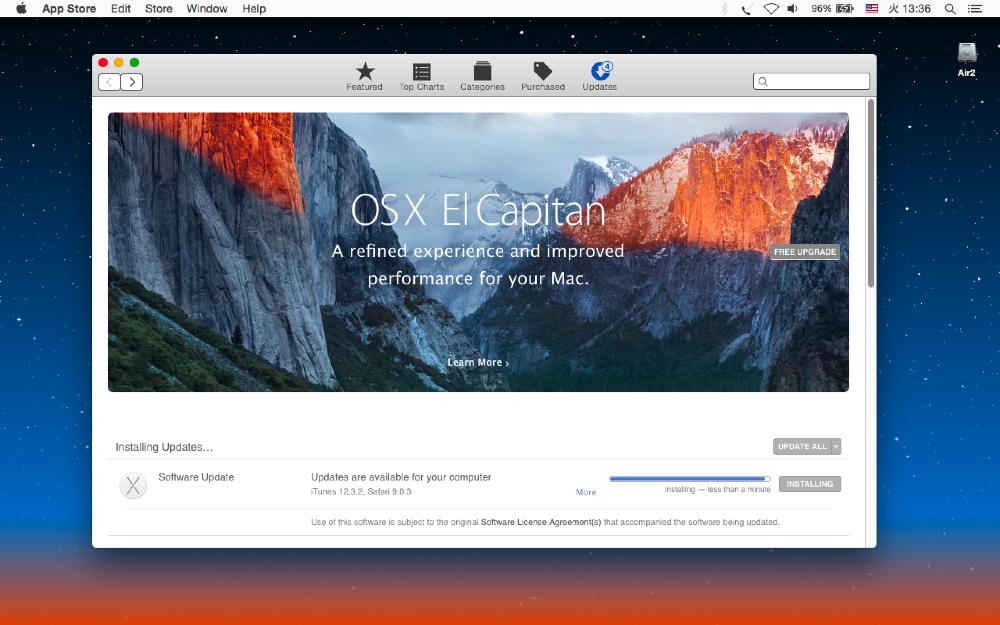1000x625 pixels.
Task: Click the install progress bar
Action: coord(690,478)
